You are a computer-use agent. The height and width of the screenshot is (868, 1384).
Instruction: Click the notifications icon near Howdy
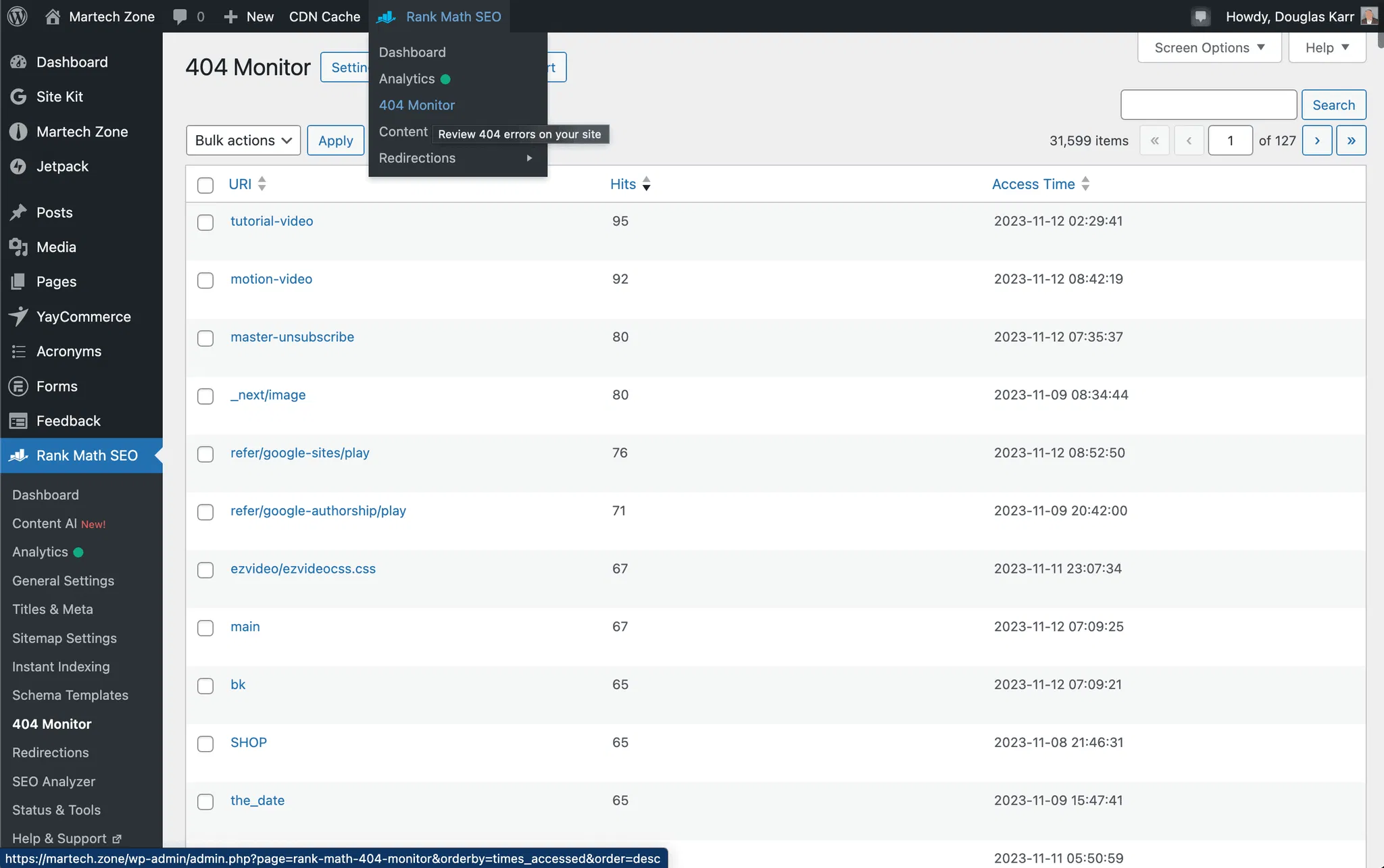pos(1200,16)
